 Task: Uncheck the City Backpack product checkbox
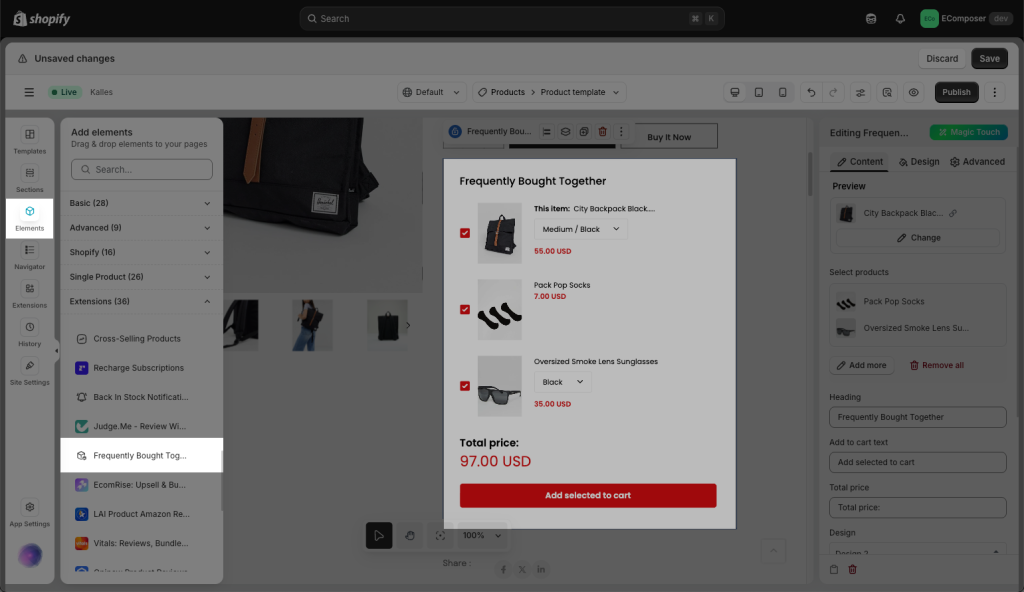click(465, 233)
